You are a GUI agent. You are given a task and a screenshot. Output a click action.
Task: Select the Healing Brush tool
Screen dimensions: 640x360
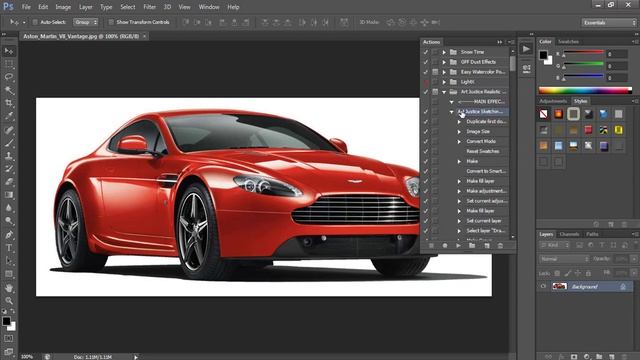[x=9, y=130]
